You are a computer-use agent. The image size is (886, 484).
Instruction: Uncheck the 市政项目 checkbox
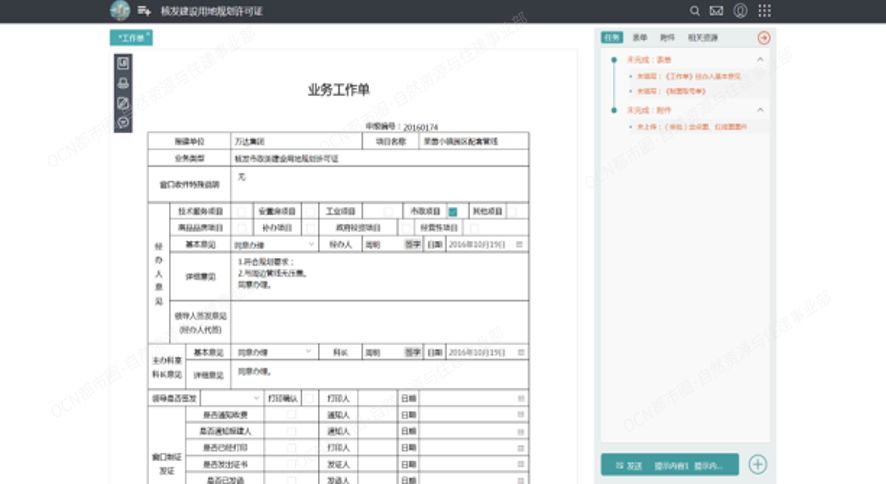pyautogui.click(x=453, y=212)
